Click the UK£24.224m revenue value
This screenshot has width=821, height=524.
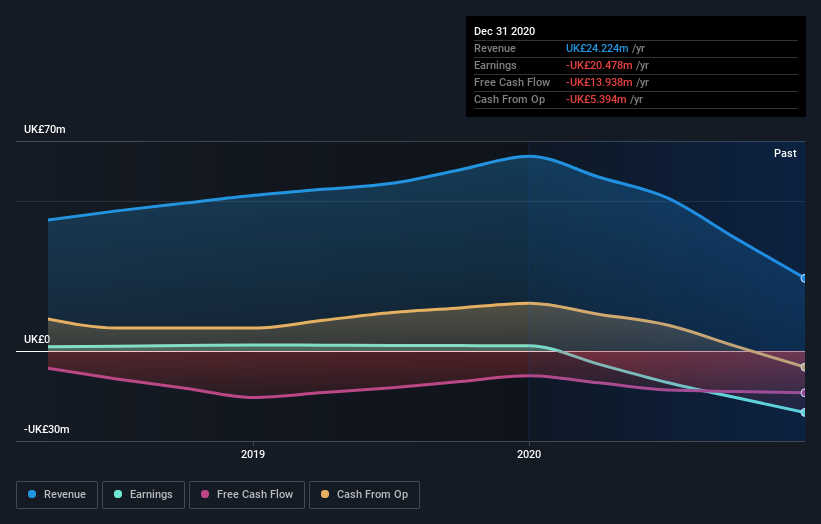click(x=597, y=48)
